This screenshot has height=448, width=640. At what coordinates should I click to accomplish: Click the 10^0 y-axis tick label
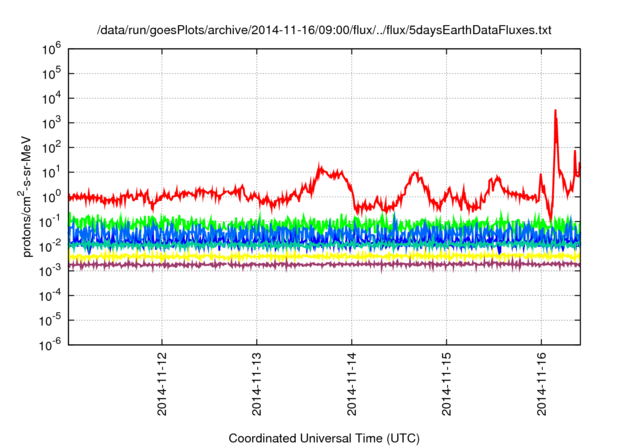51,197
